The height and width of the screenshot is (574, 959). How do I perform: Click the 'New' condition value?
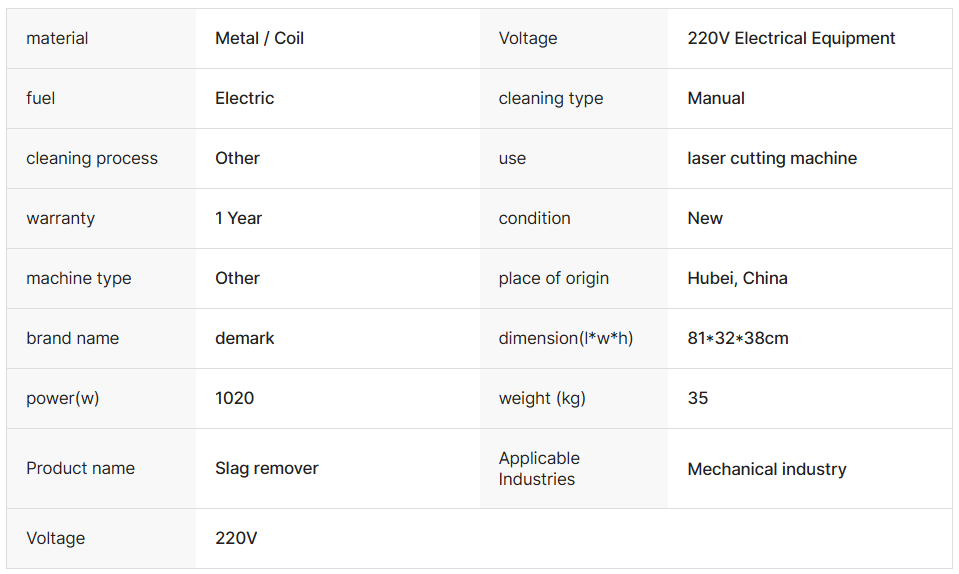coord(705,219)
